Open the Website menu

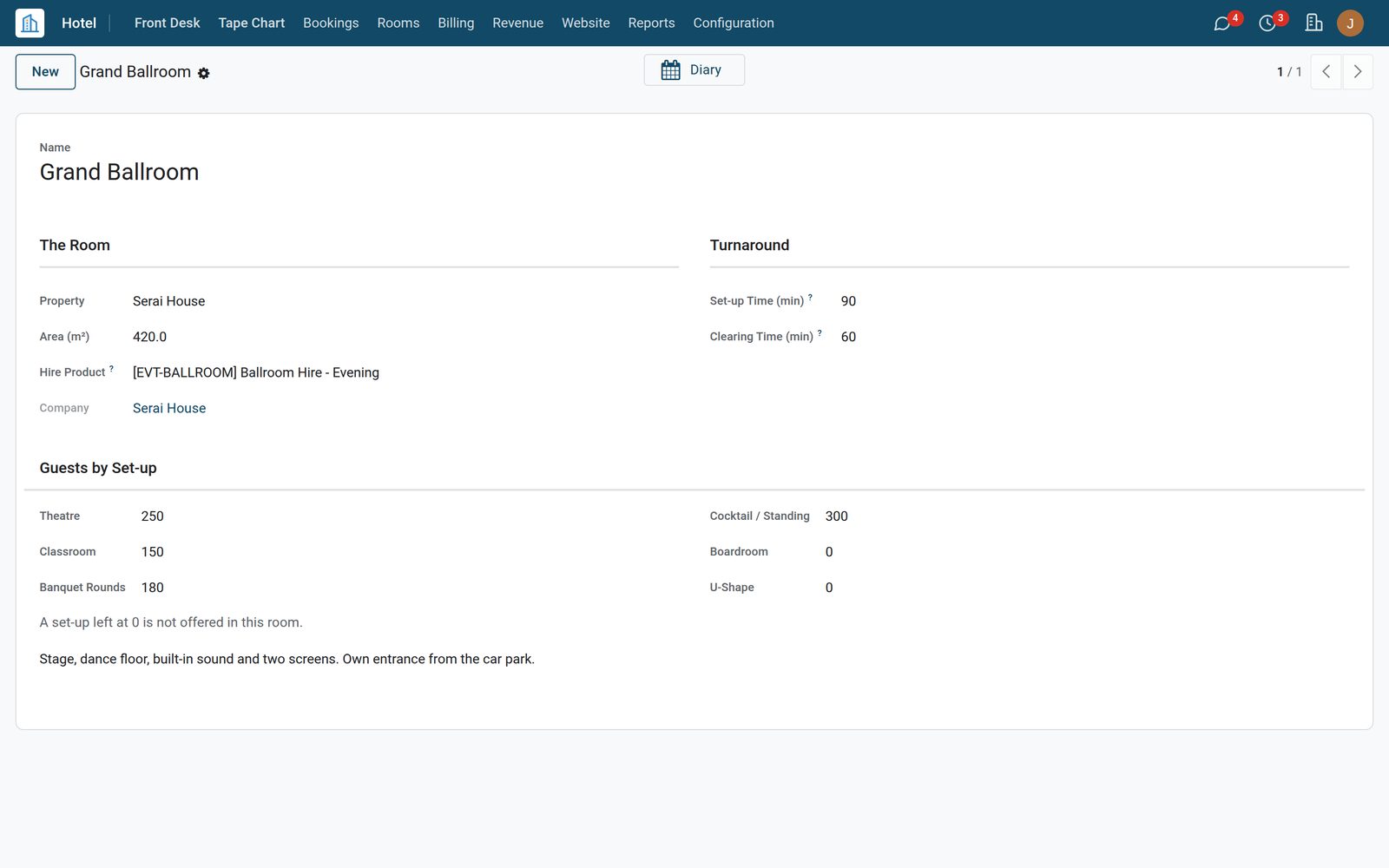pyautogui.click(x=586, y=23)
